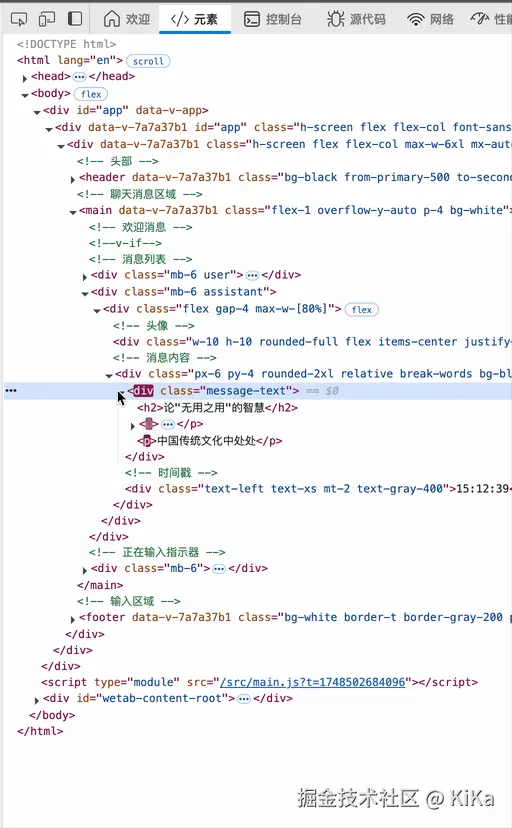Select the h2 论"无用之用"的智慧 node
Viewport: 512px width, 828px height.
[x=217, y=408]
